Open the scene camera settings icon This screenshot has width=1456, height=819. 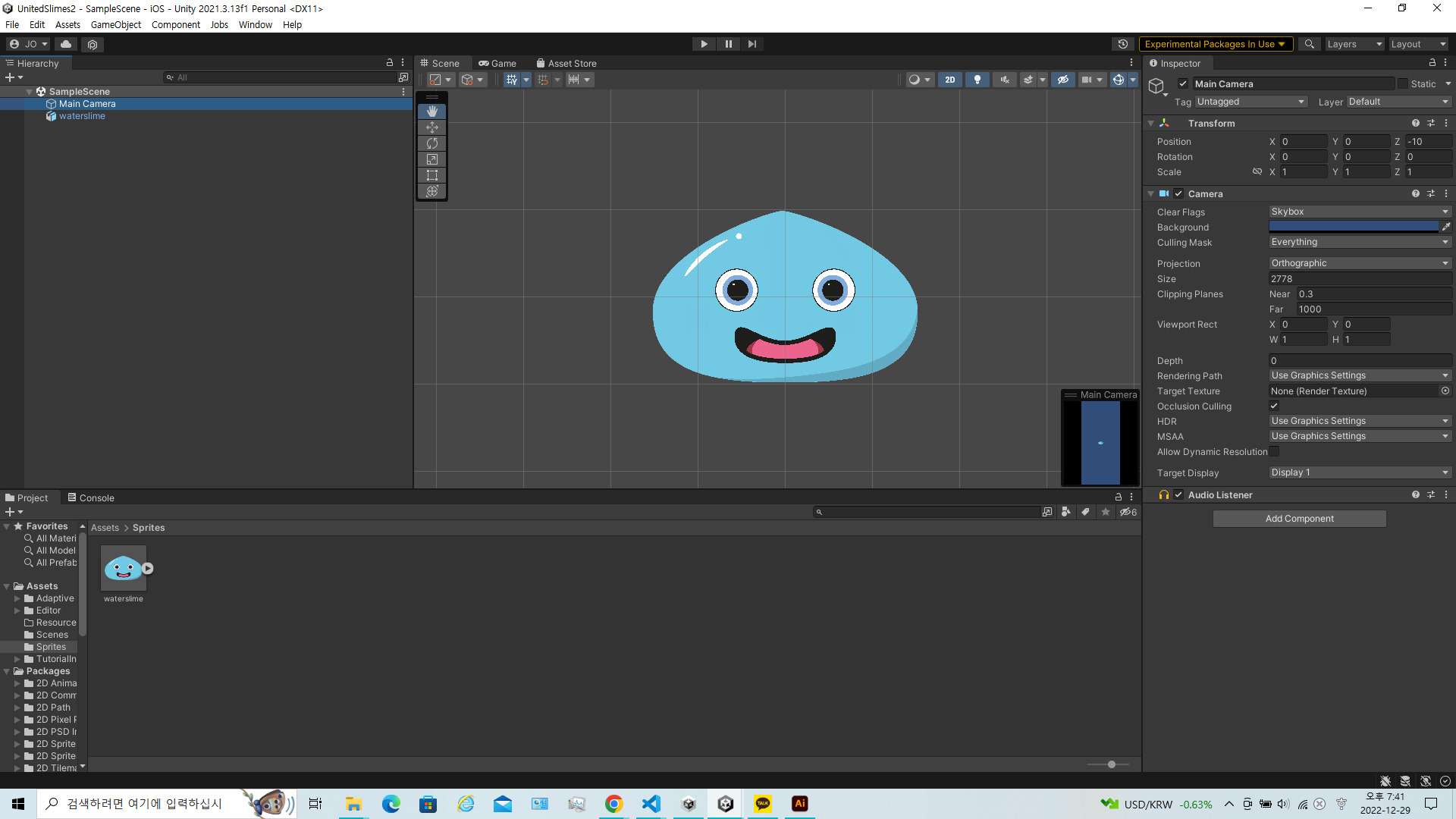[1087, 80]
